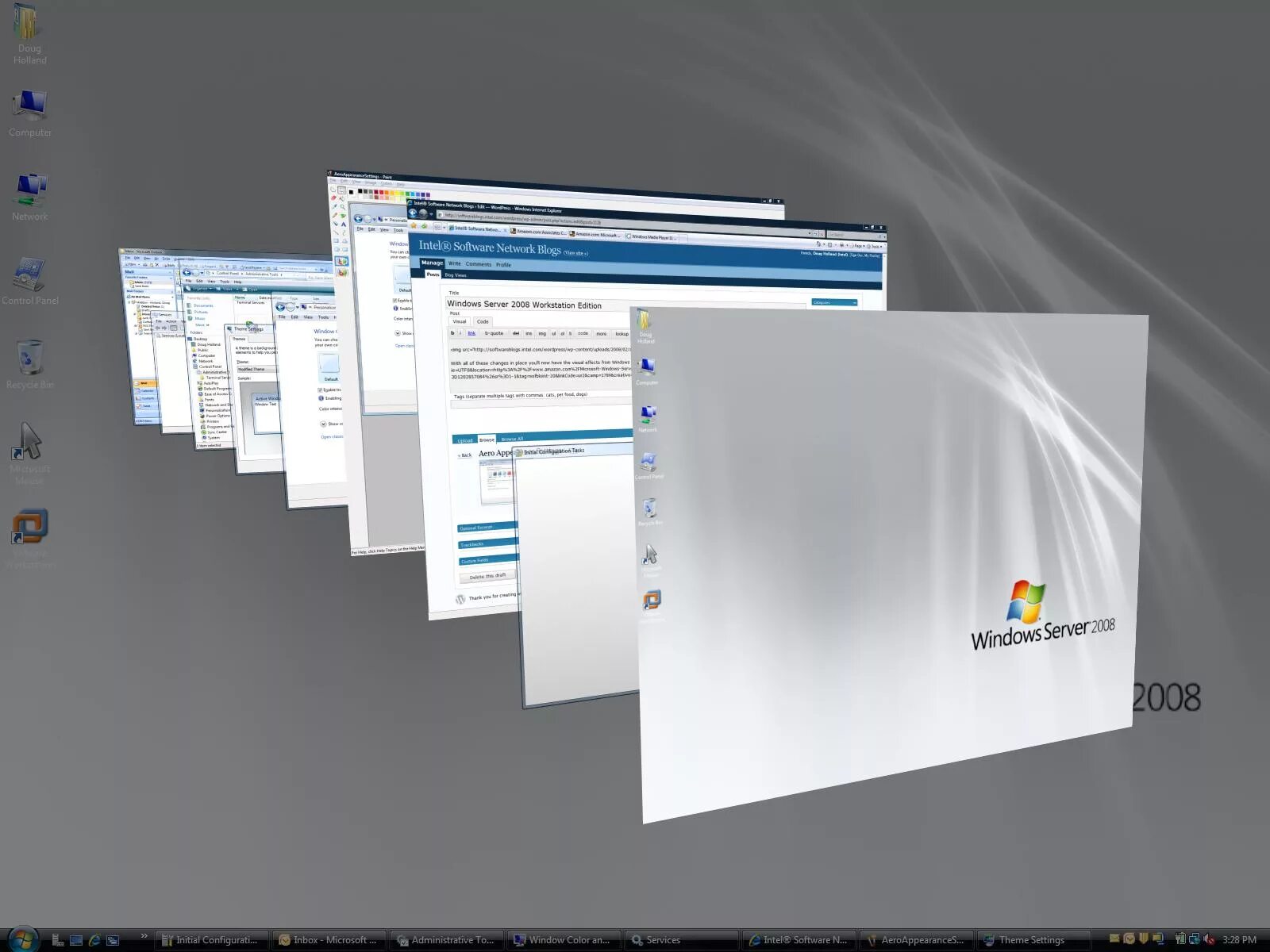Image resolution: width=1270 pixels, height=952 pixels.
Task: Click b-quote button in WordPress toolbar
Action: pyautogui.click(x=495, y=333)
